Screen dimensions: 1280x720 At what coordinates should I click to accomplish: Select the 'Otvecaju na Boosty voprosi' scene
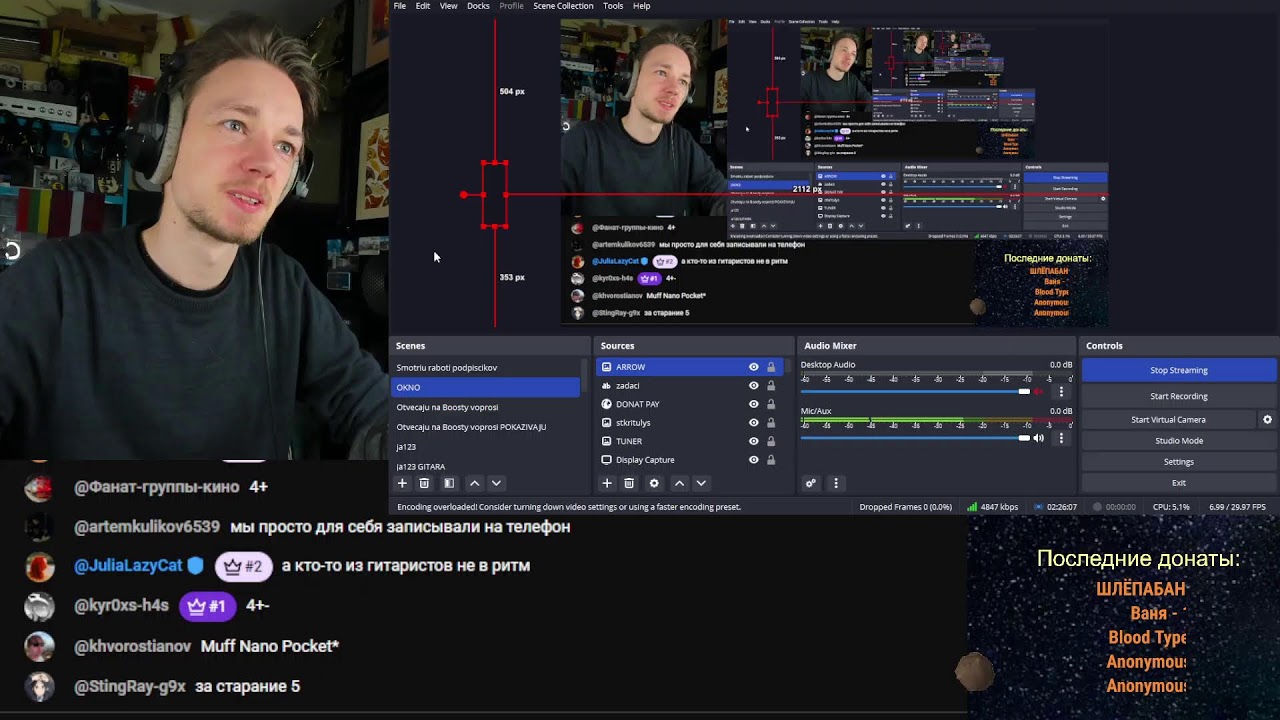coord(485,407)
